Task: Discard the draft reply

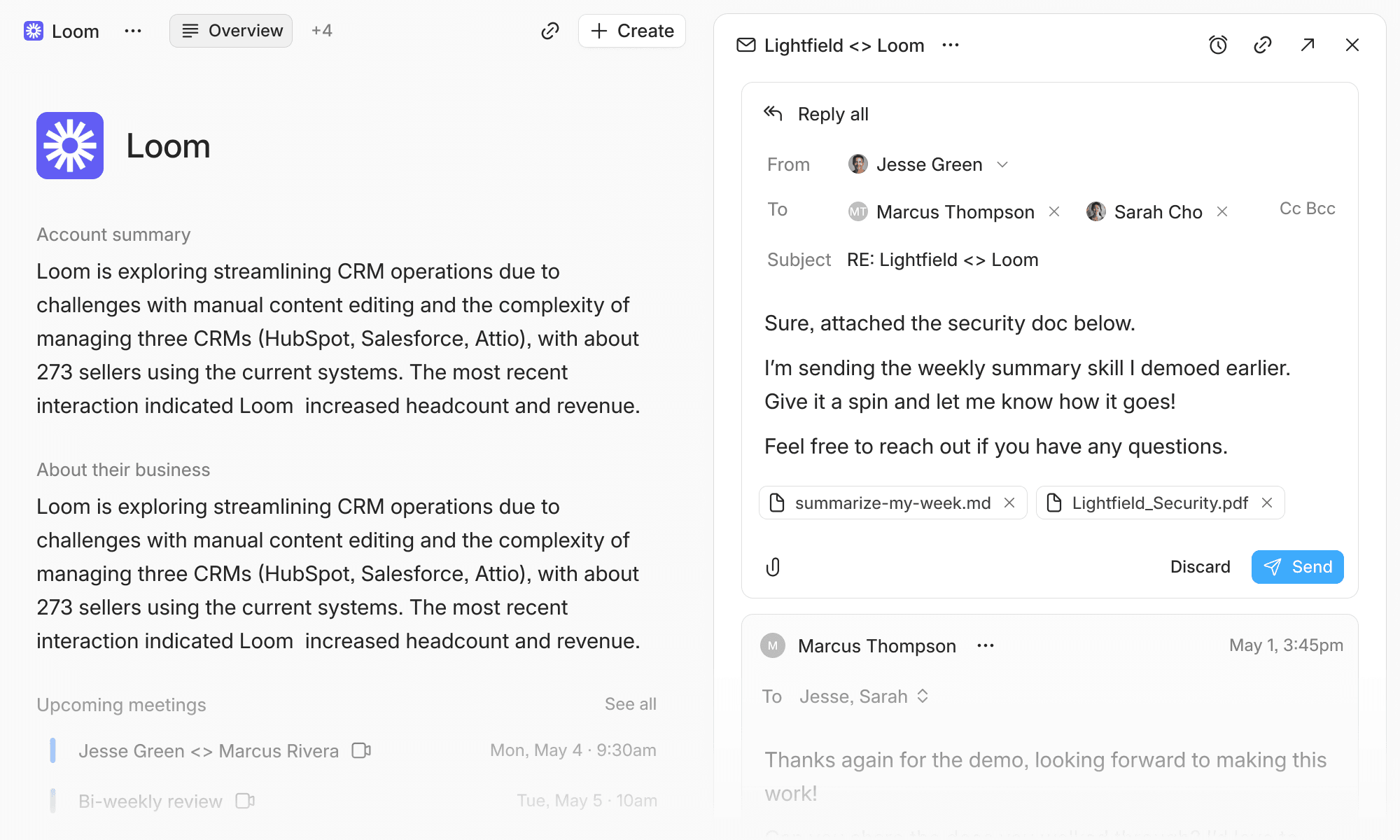Action: (1200, 567)
